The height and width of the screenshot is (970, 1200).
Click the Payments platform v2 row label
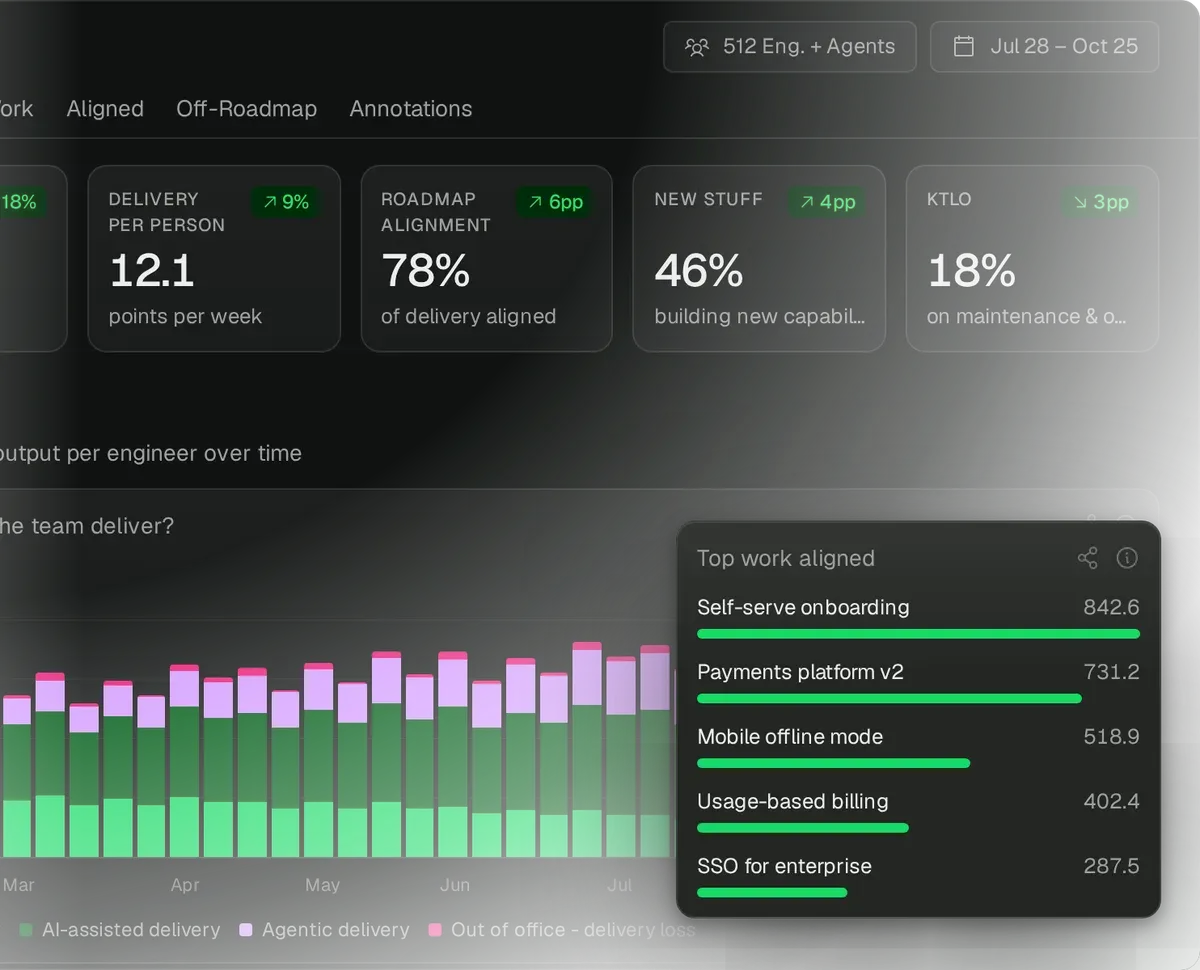tap(800, 672)
